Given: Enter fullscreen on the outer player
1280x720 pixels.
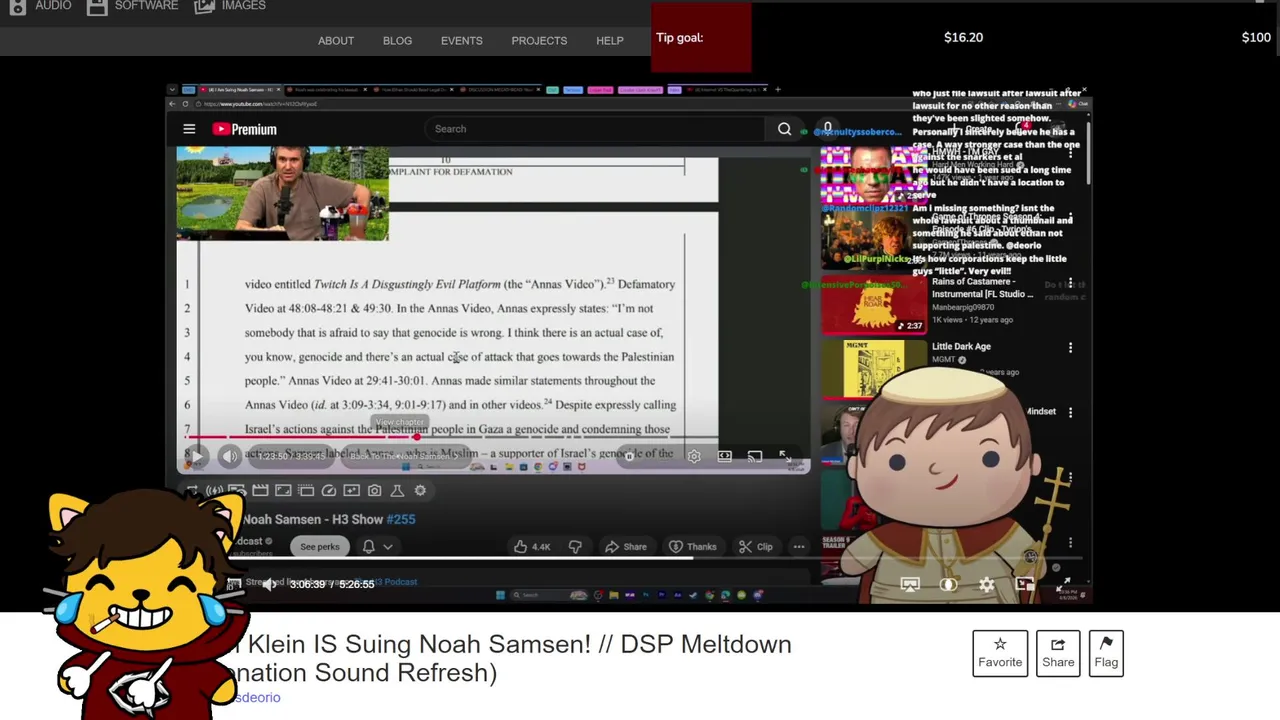Looking at the screenshot, I should click(x=1063, y=584).
